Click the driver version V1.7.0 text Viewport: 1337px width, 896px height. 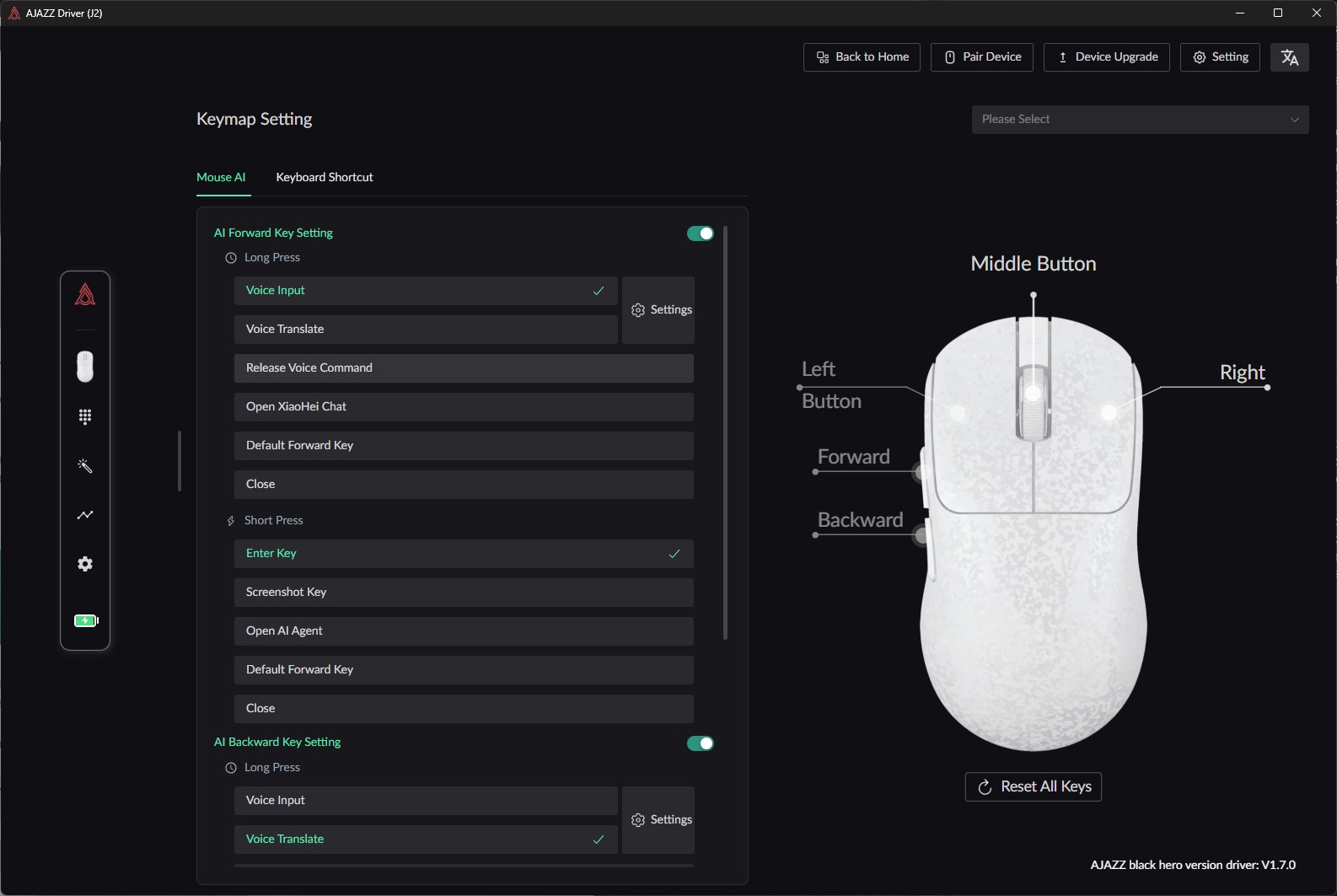pos(1193,865)
